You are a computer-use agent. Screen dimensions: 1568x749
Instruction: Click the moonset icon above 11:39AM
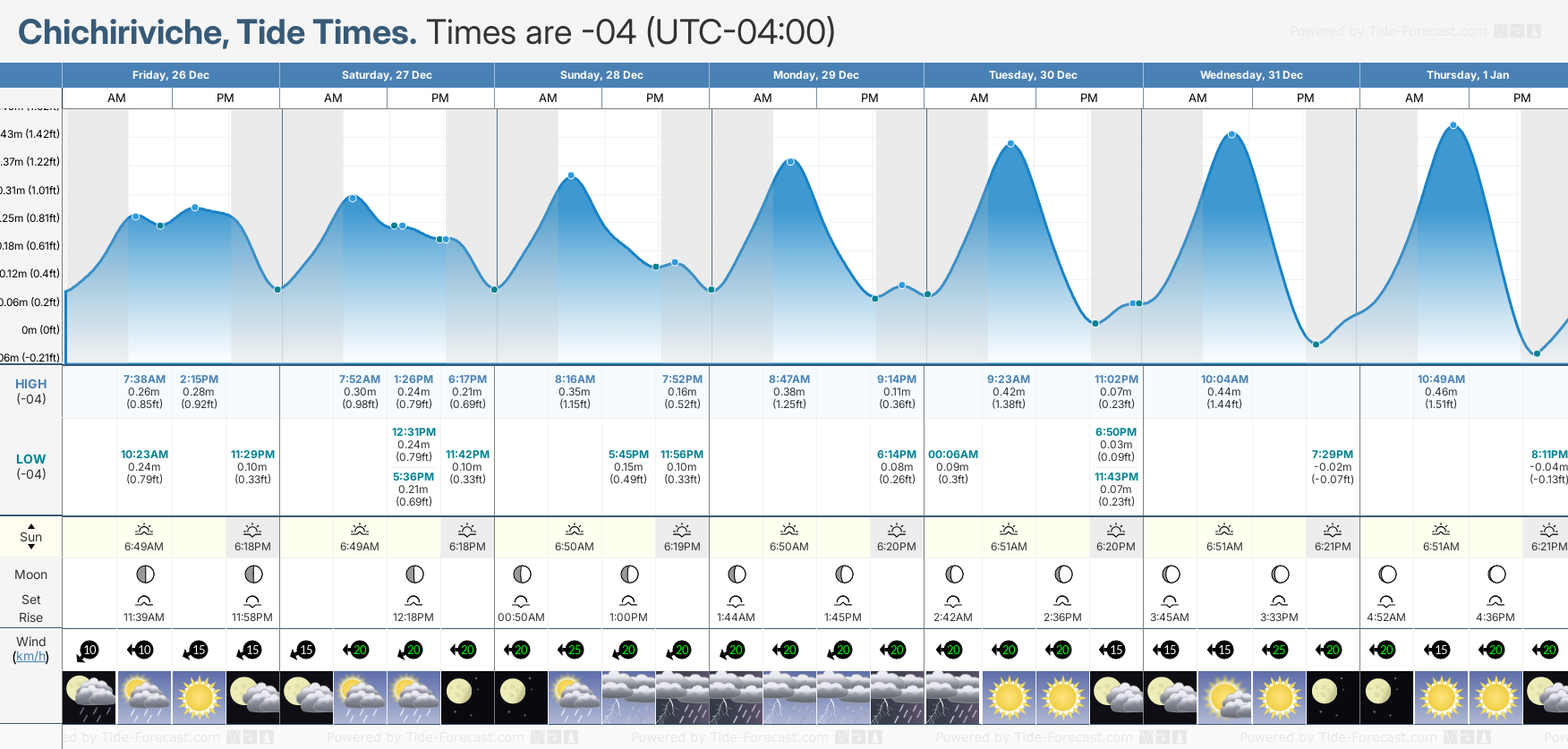[x=144, y=600]
